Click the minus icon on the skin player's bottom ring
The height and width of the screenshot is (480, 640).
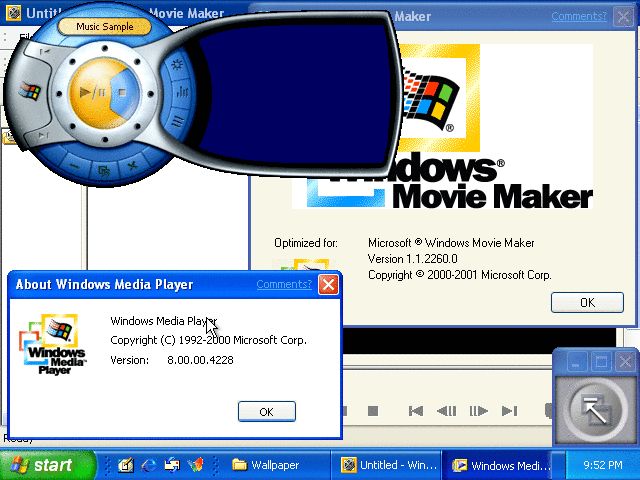[74, 165]
